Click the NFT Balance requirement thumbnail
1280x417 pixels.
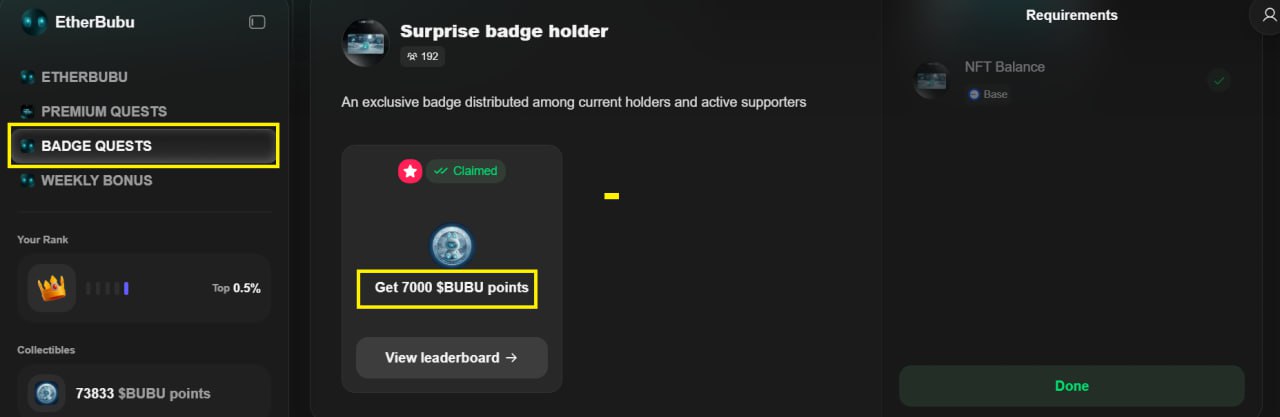point(932,80)
